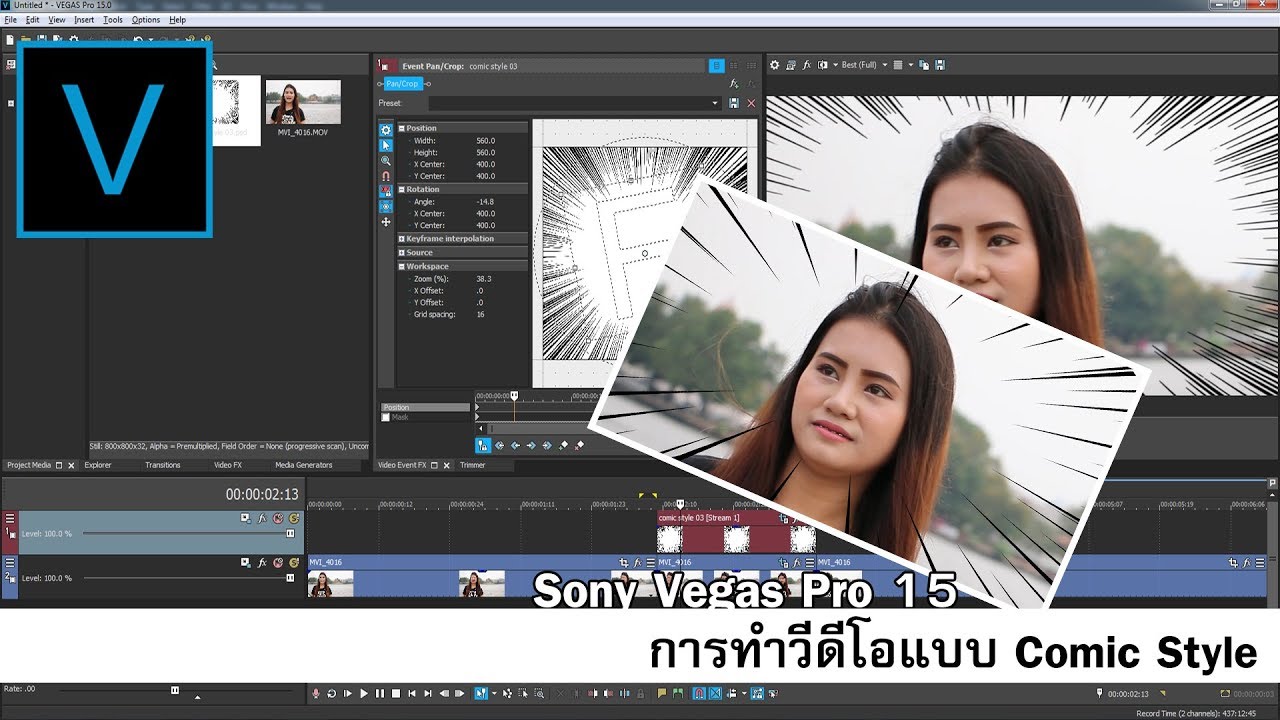Toggle Lock Aspect Ratio in Pan/Crop sidebar
The height and width of the screenshot is (720, 1280).
[386, 190]
